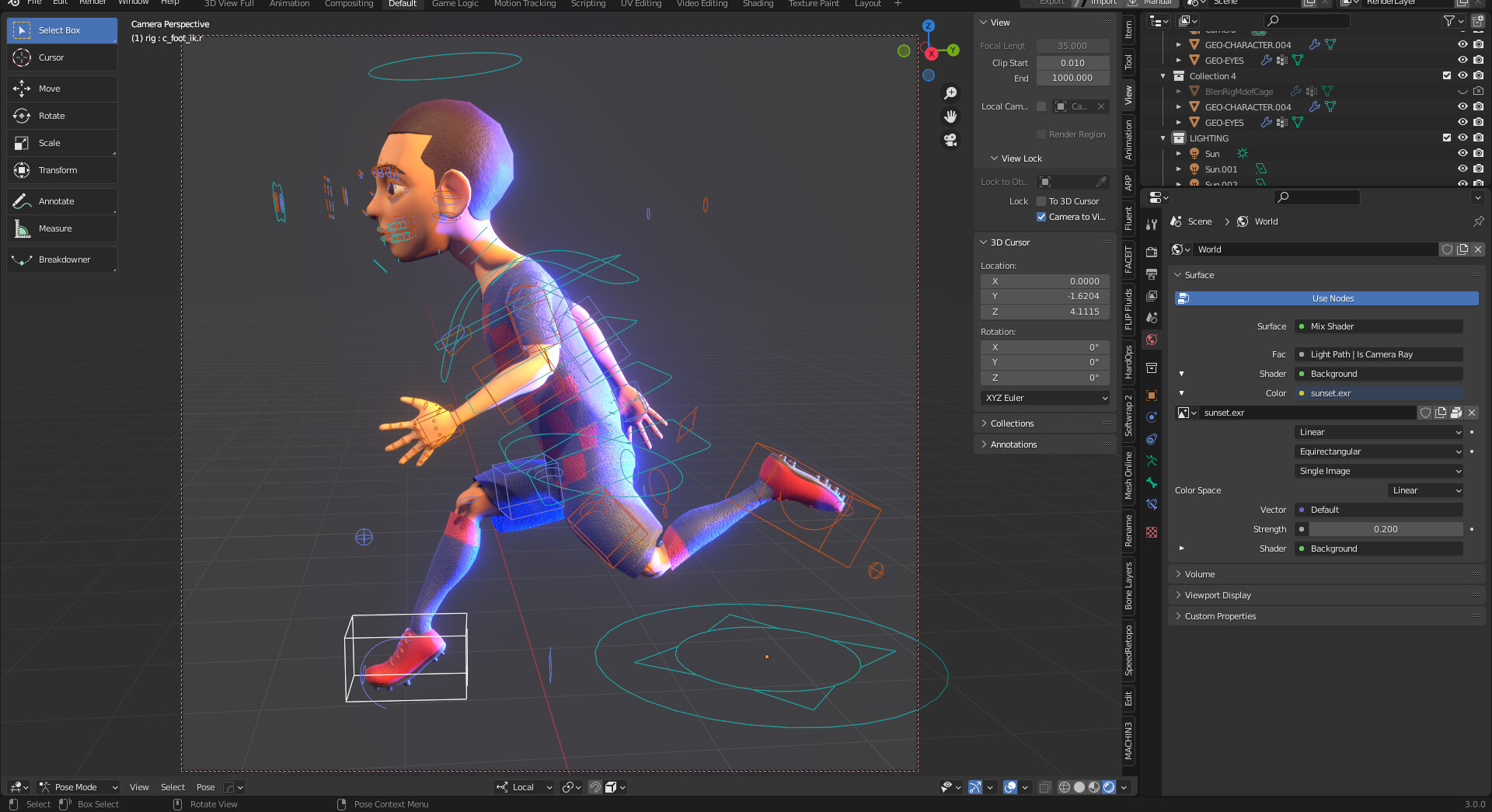The width and height of the screenshot is (1492, 812).
Task: Open the XYZ Euler rotation order dropdown
Action: (x=1044, y=397)
